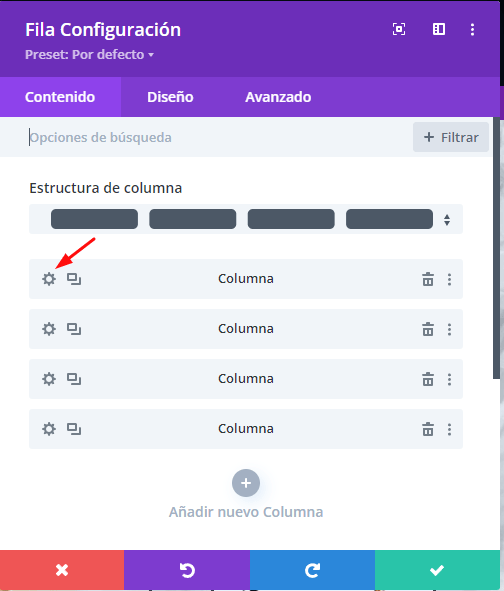This screenshot has height=591, width=504.
Task: Delete the first Columna row
Action: 428,279
